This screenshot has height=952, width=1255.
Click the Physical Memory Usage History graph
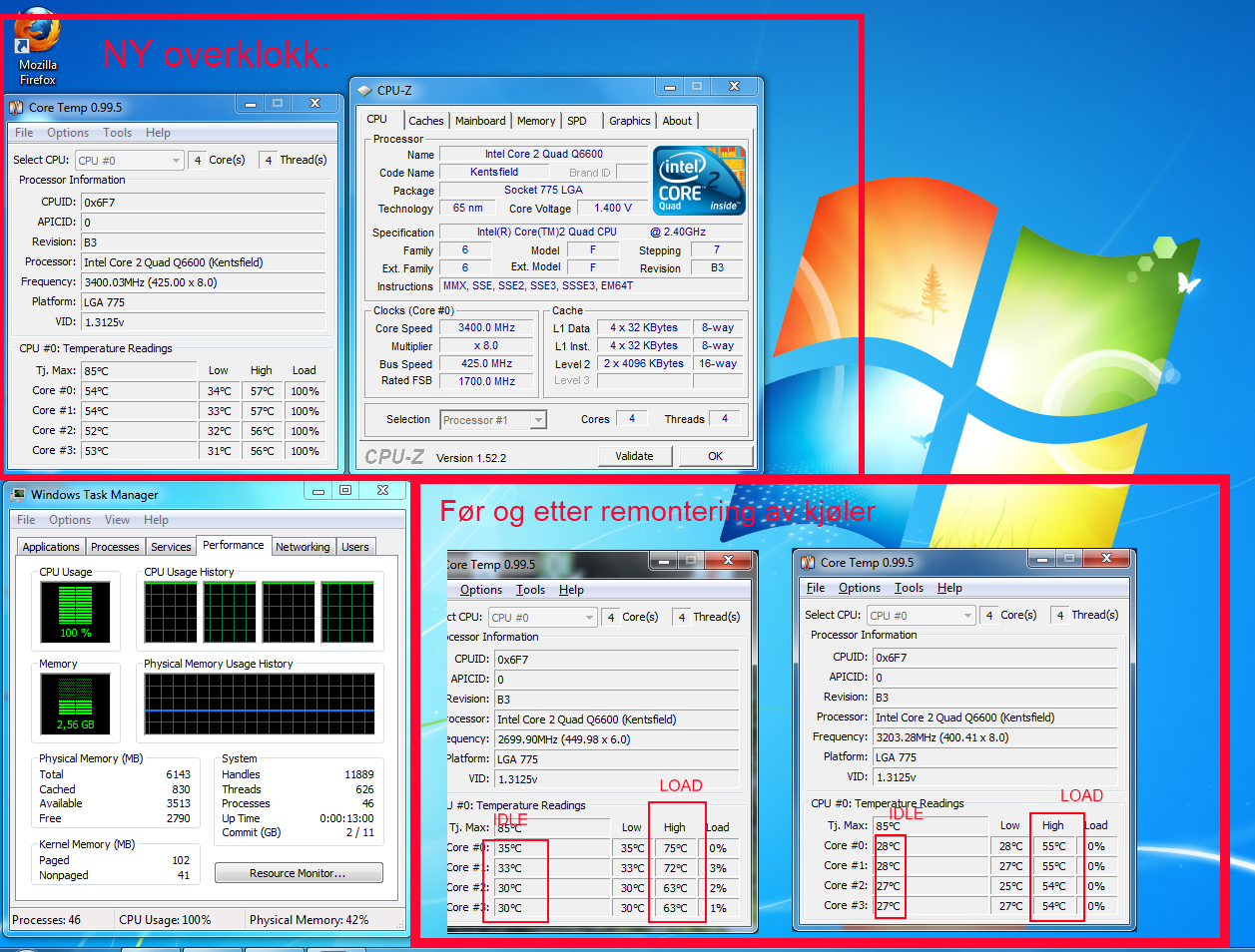[260, 704]
